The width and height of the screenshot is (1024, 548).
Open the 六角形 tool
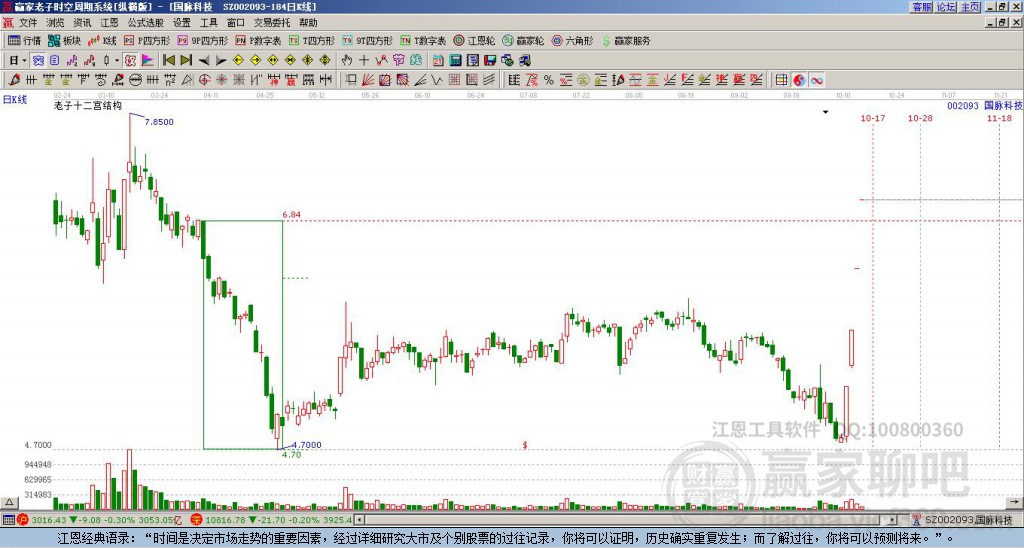tap(572, 40)
